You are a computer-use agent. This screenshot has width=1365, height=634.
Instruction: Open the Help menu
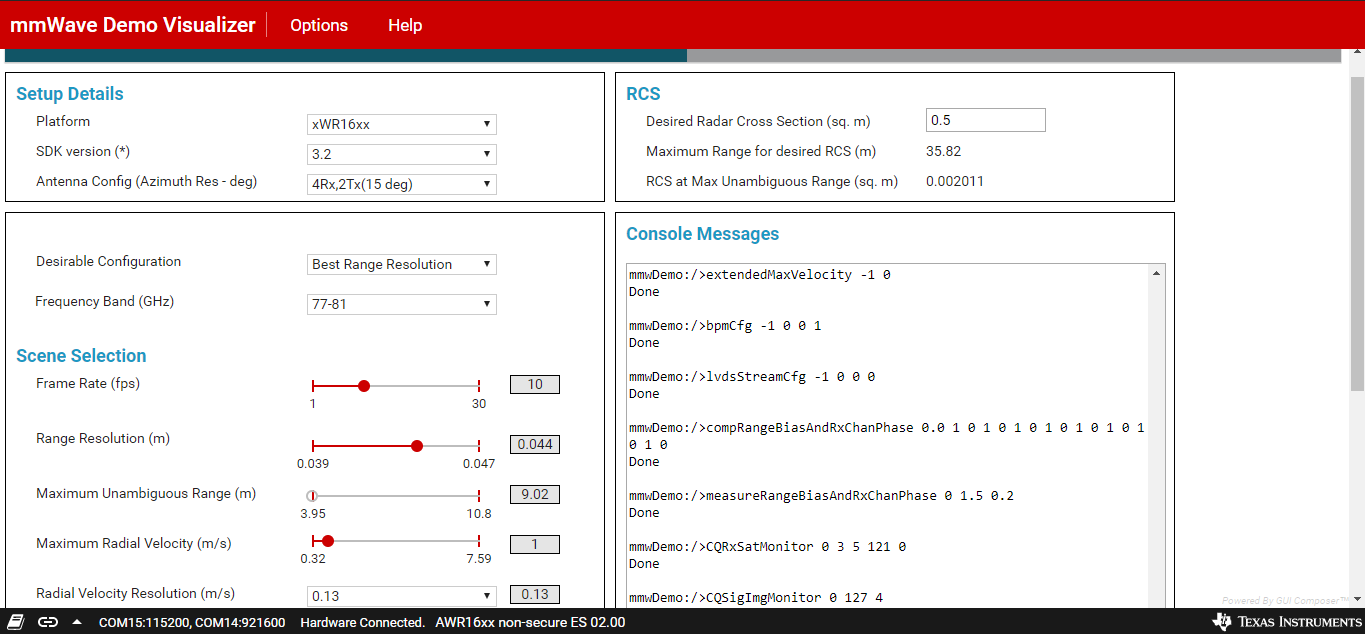pos(405,25)
